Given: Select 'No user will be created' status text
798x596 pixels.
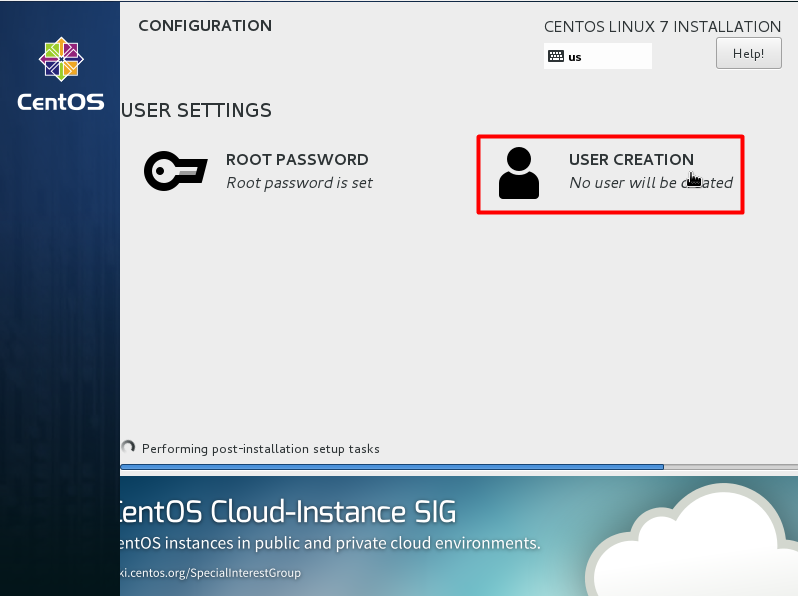Looking at the screenshot, I should coord(650,183).
